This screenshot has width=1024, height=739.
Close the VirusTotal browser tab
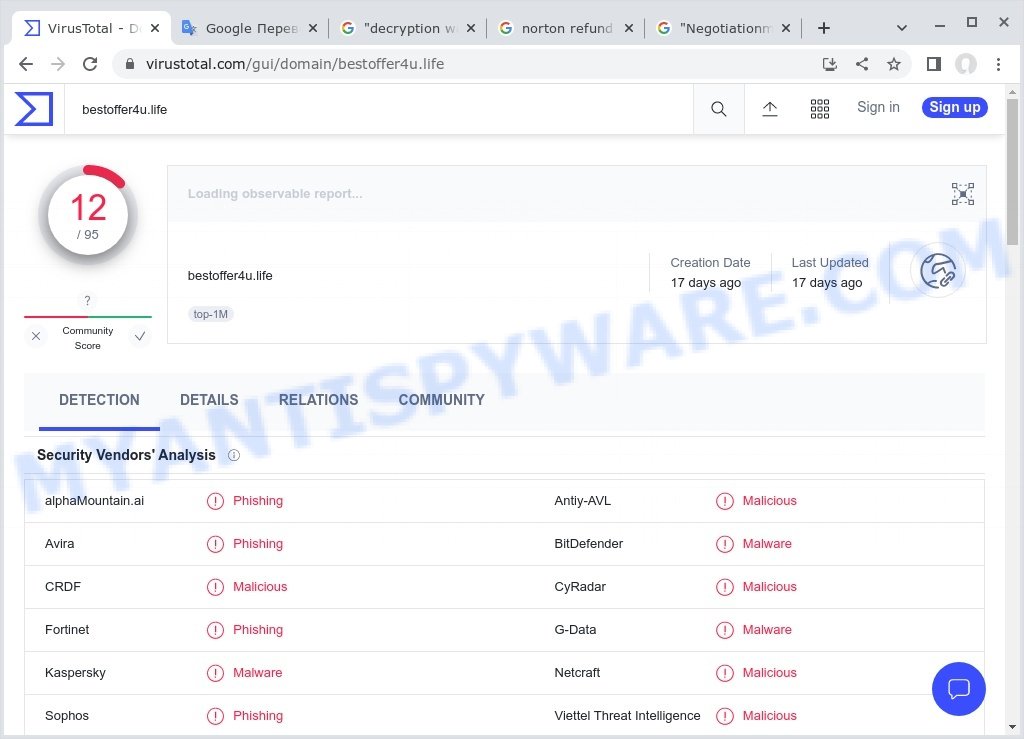[155, 28]
